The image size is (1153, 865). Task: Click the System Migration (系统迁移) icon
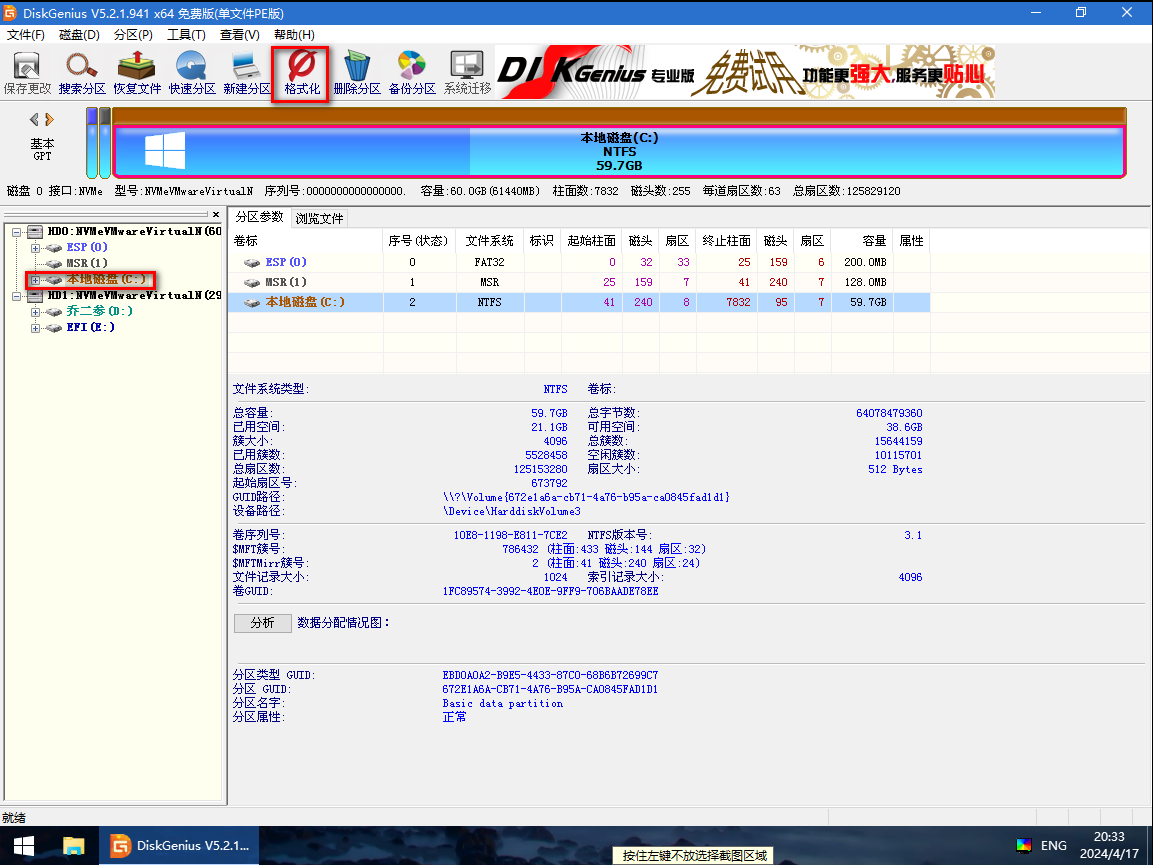[x=467, y=74]
